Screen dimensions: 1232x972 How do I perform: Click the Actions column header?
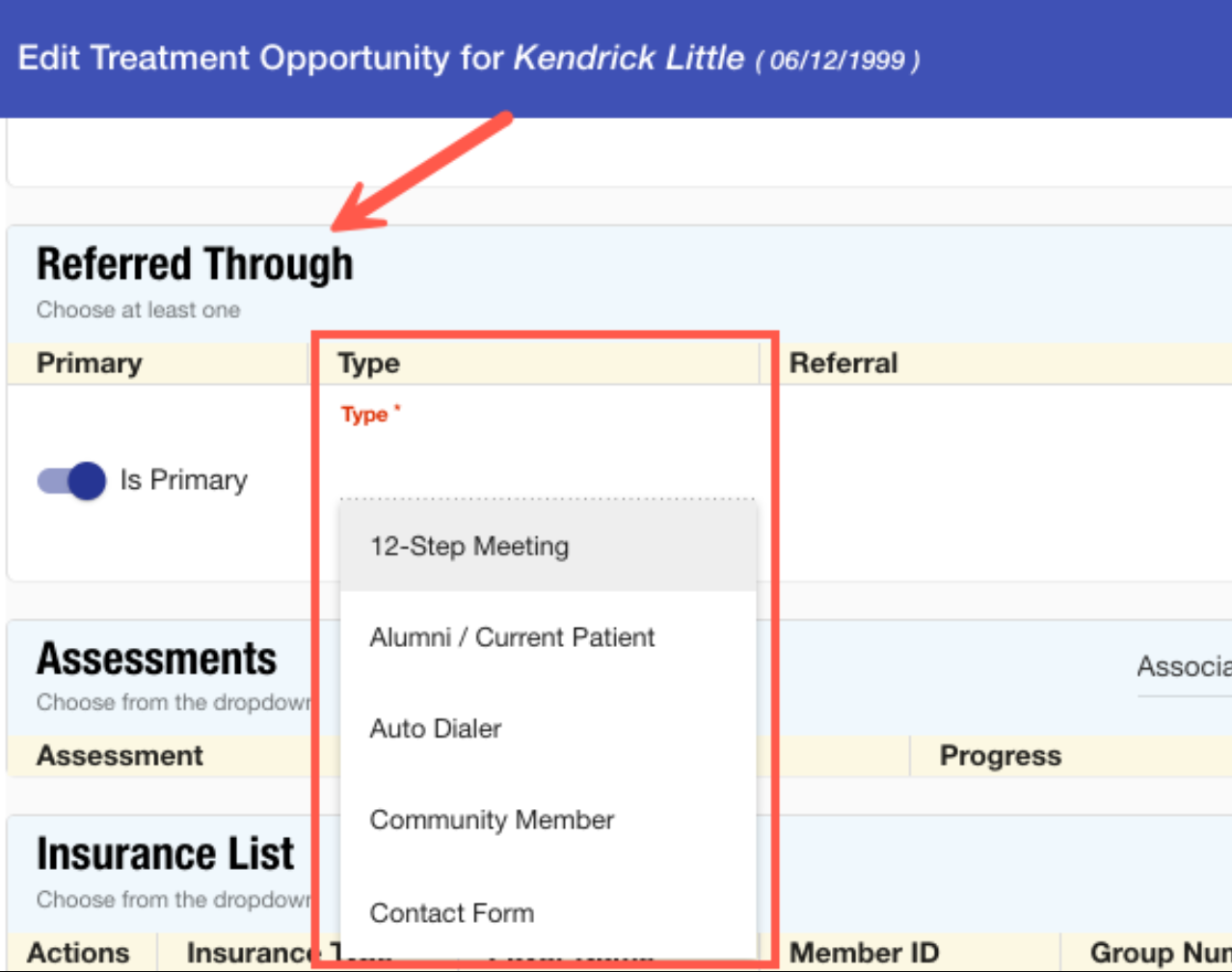pos(78,953)
